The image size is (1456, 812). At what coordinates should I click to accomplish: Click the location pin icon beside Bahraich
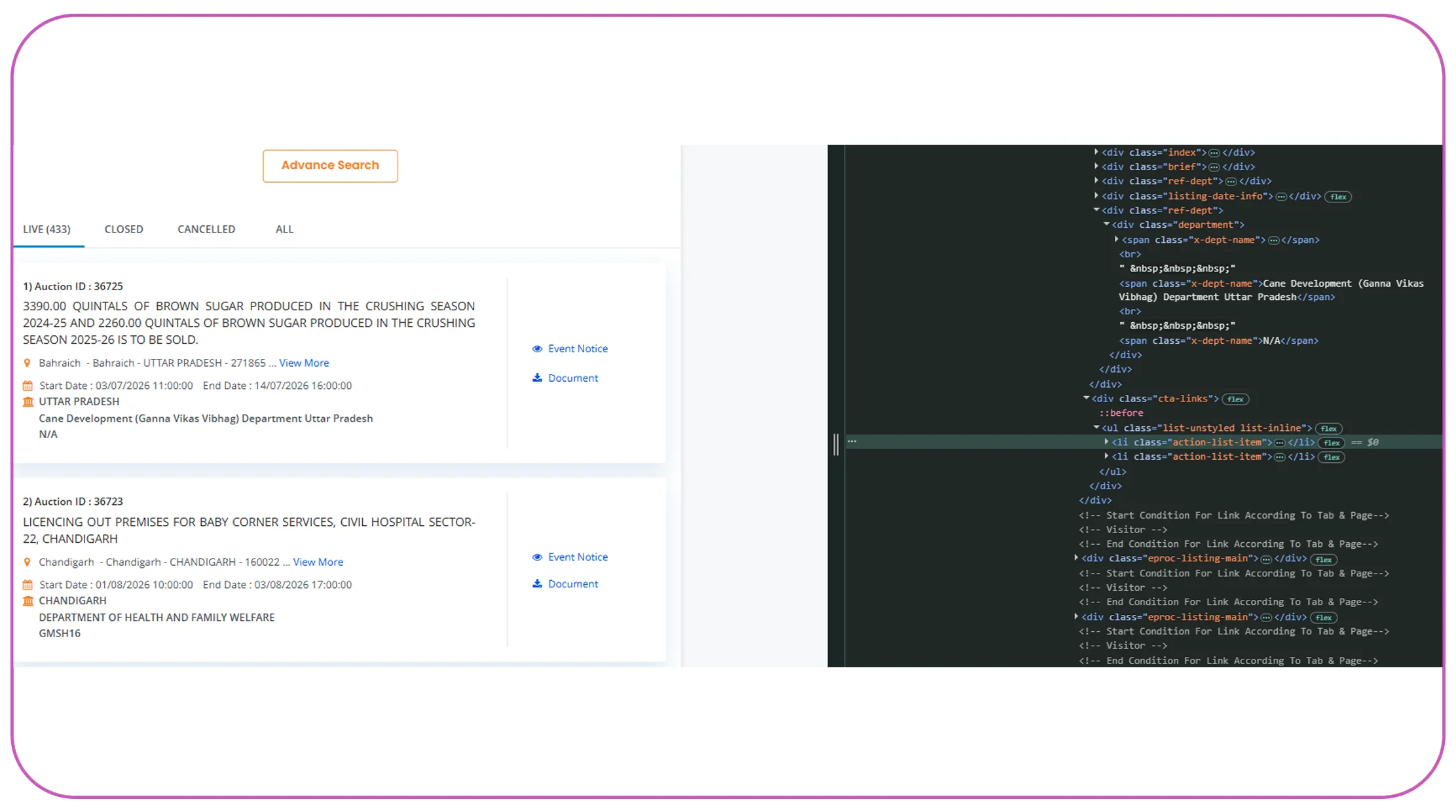point(27,363)
